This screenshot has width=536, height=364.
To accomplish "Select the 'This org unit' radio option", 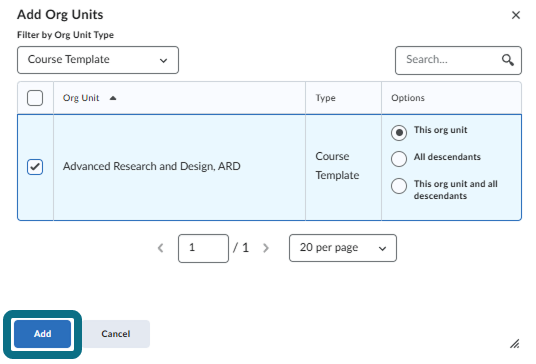I will pos(399,133).
